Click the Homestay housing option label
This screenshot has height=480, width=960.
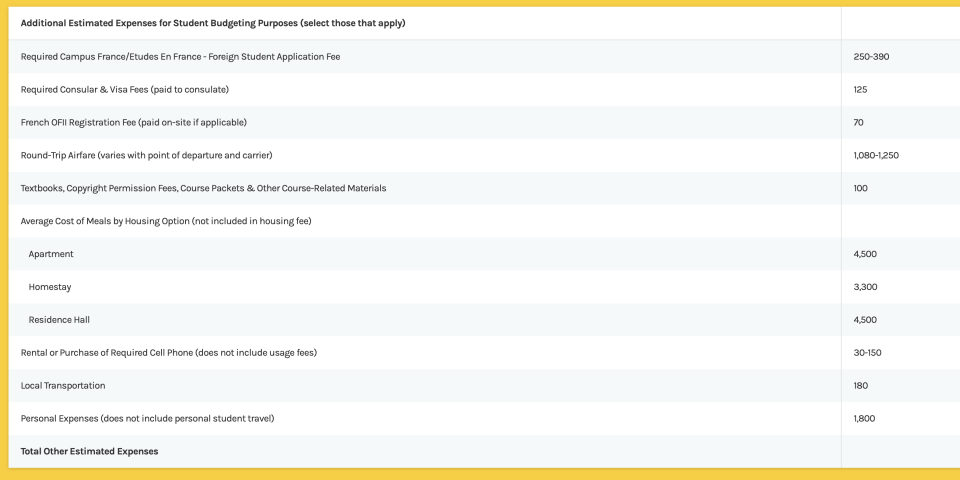(x=50, y=287)
